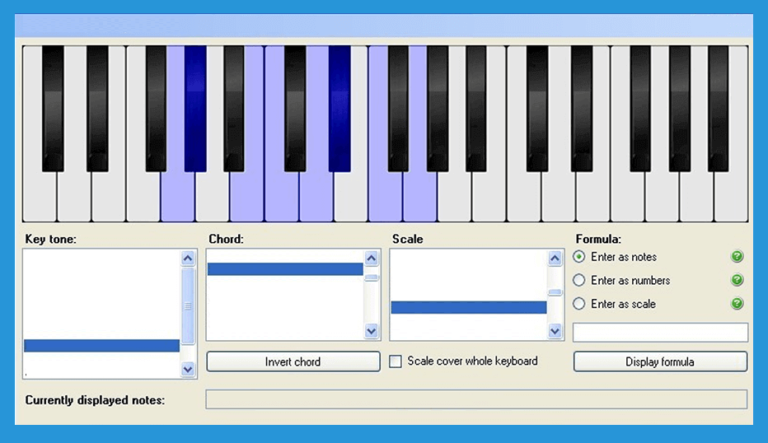
Task: Click the Chord list scrollbar thumb
Action: click(x=371, y=278)
